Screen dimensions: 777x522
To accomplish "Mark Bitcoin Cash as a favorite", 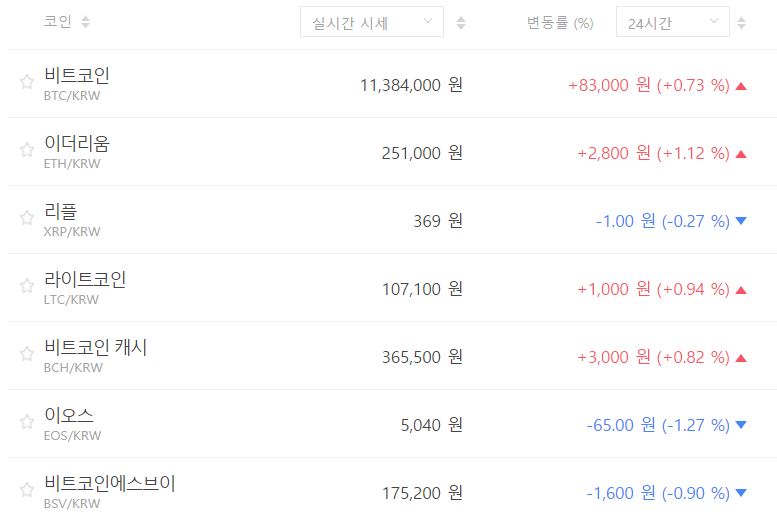I will pos(27,354).
